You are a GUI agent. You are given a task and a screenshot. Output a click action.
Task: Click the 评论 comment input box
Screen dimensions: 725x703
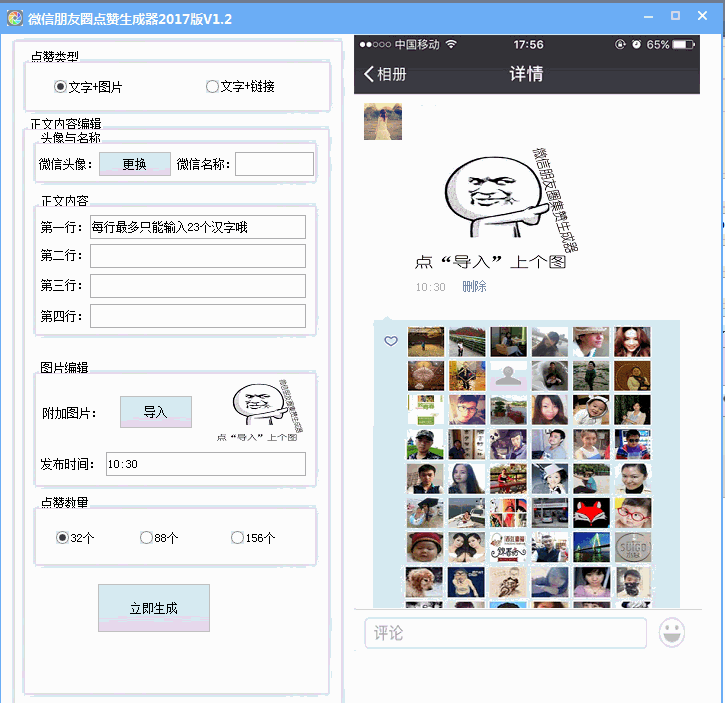click(x=505, y=633)
